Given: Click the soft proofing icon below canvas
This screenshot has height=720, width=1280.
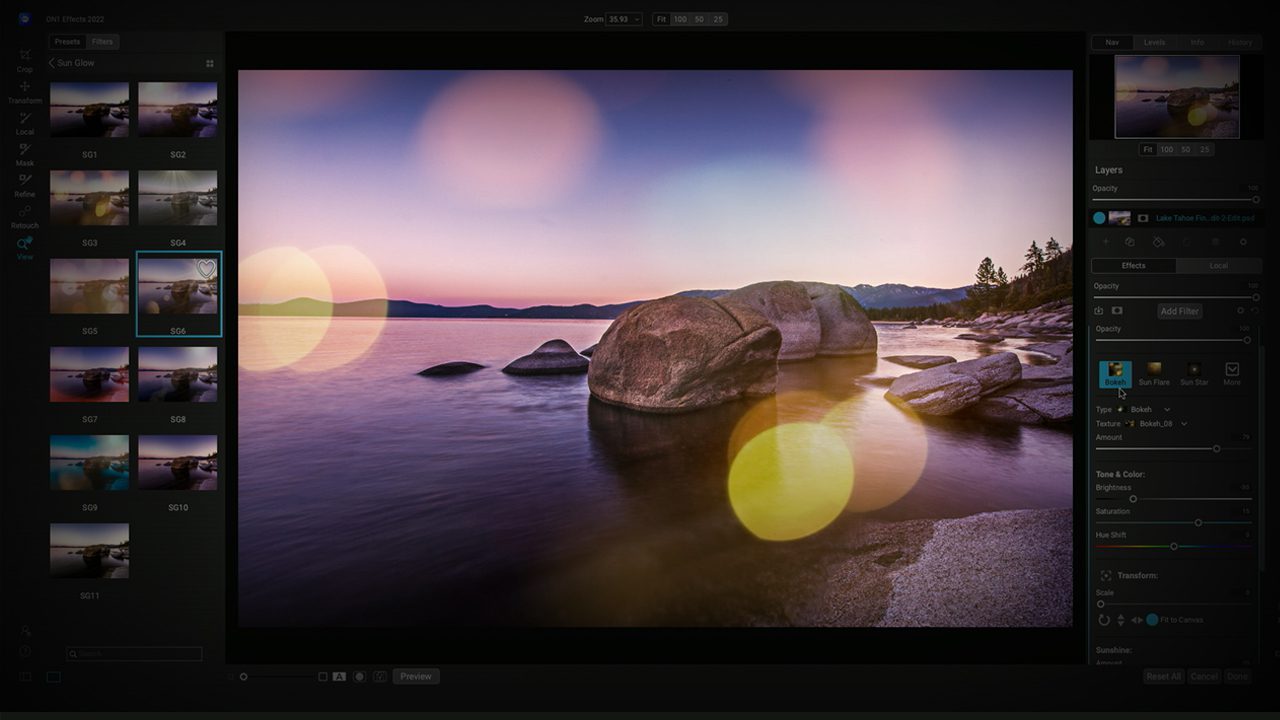Looking at the screenshot, I should [380, 677].
